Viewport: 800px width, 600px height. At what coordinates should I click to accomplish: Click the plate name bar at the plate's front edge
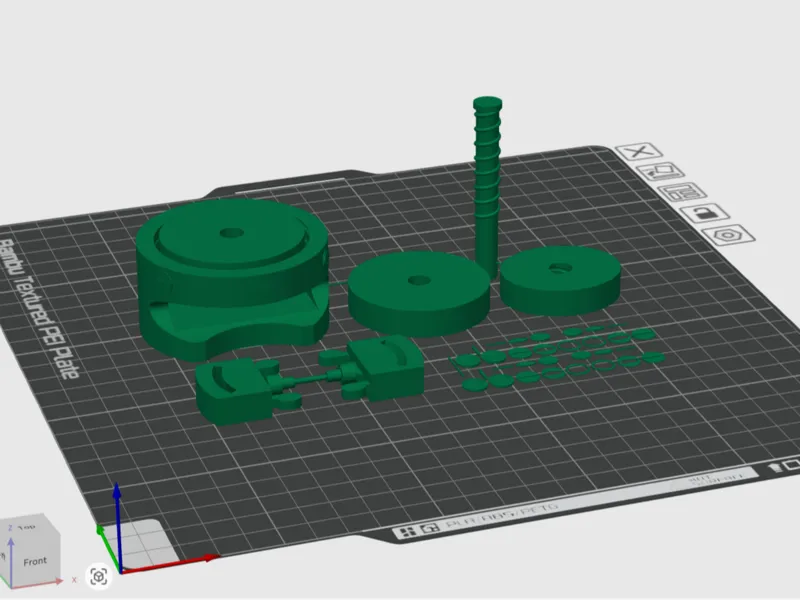point(574,503)
